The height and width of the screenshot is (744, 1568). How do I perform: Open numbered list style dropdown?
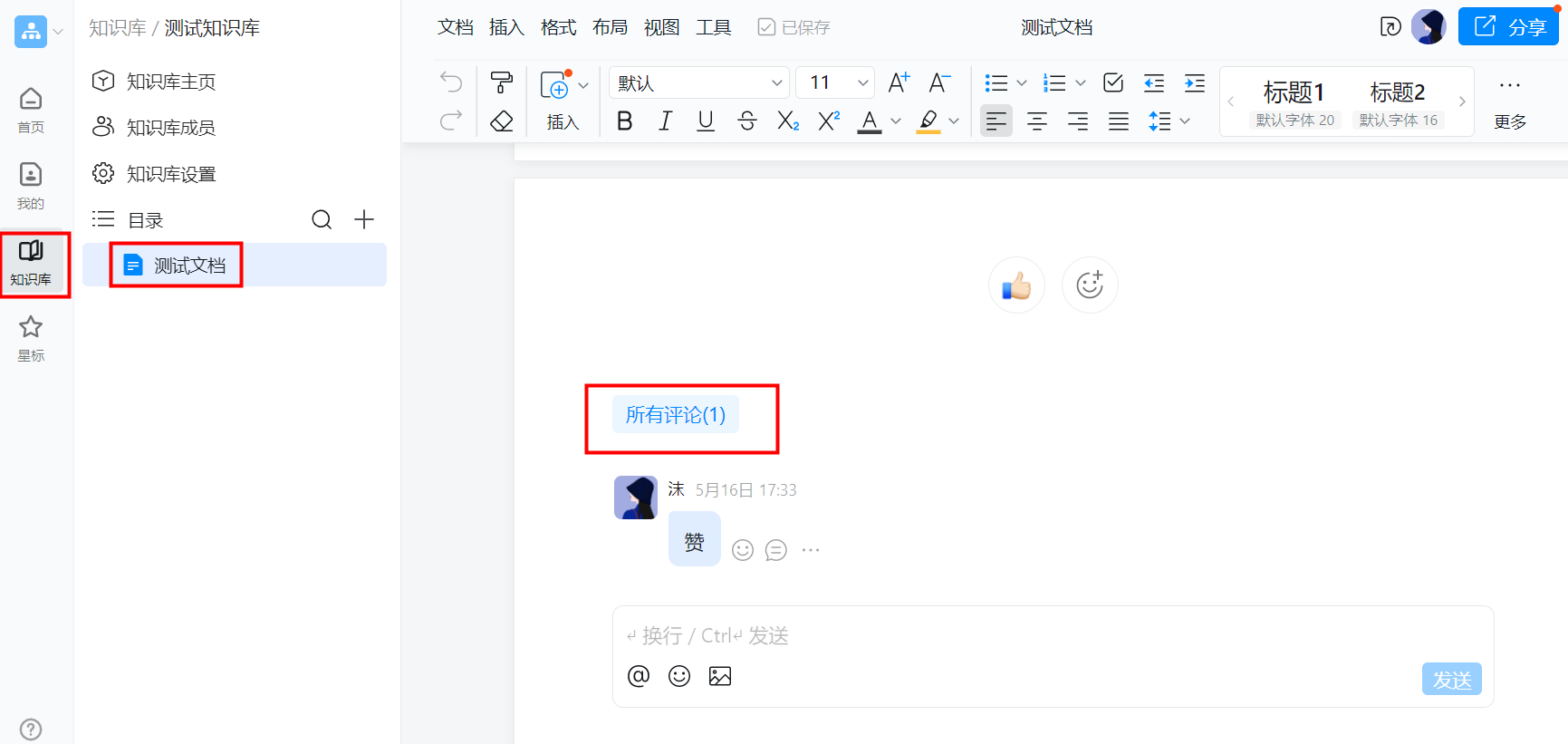point(1081,82)
